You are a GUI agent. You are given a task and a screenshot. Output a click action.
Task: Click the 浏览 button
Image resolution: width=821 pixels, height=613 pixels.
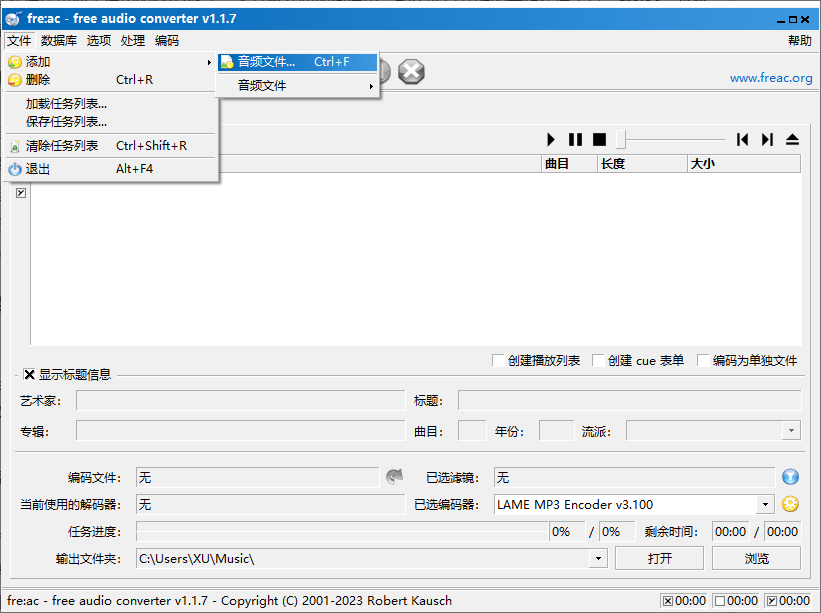[757, 558]
